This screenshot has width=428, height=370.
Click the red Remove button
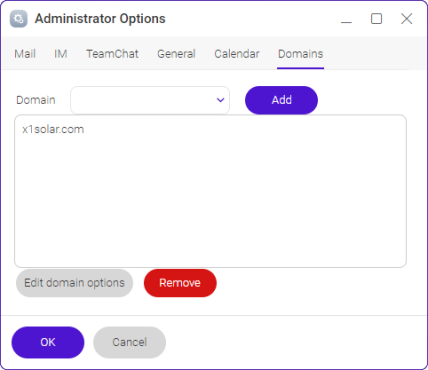[x=180, y=283]
